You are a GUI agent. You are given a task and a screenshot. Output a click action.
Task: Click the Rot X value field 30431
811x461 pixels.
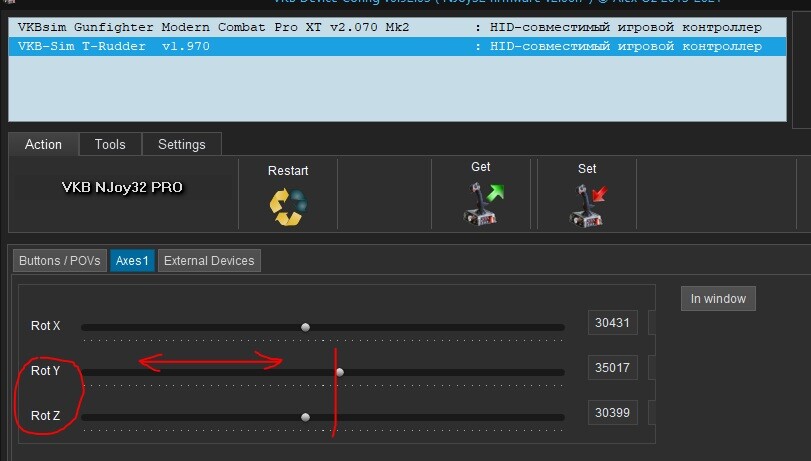pyautogui.click(x=612, y=323)
